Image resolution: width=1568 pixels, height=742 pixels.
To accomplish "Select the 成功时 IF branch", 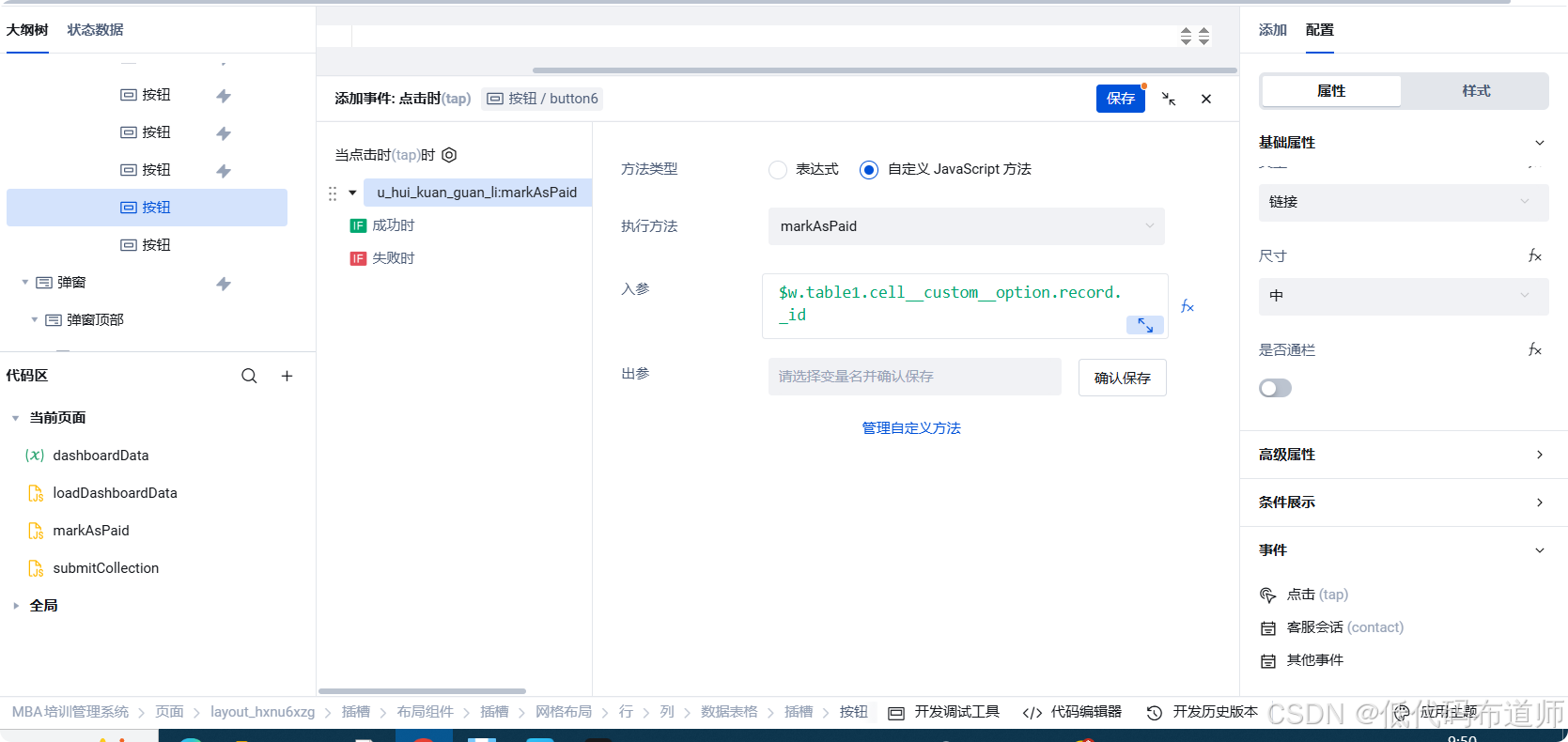I will click(x=382, y=225).
